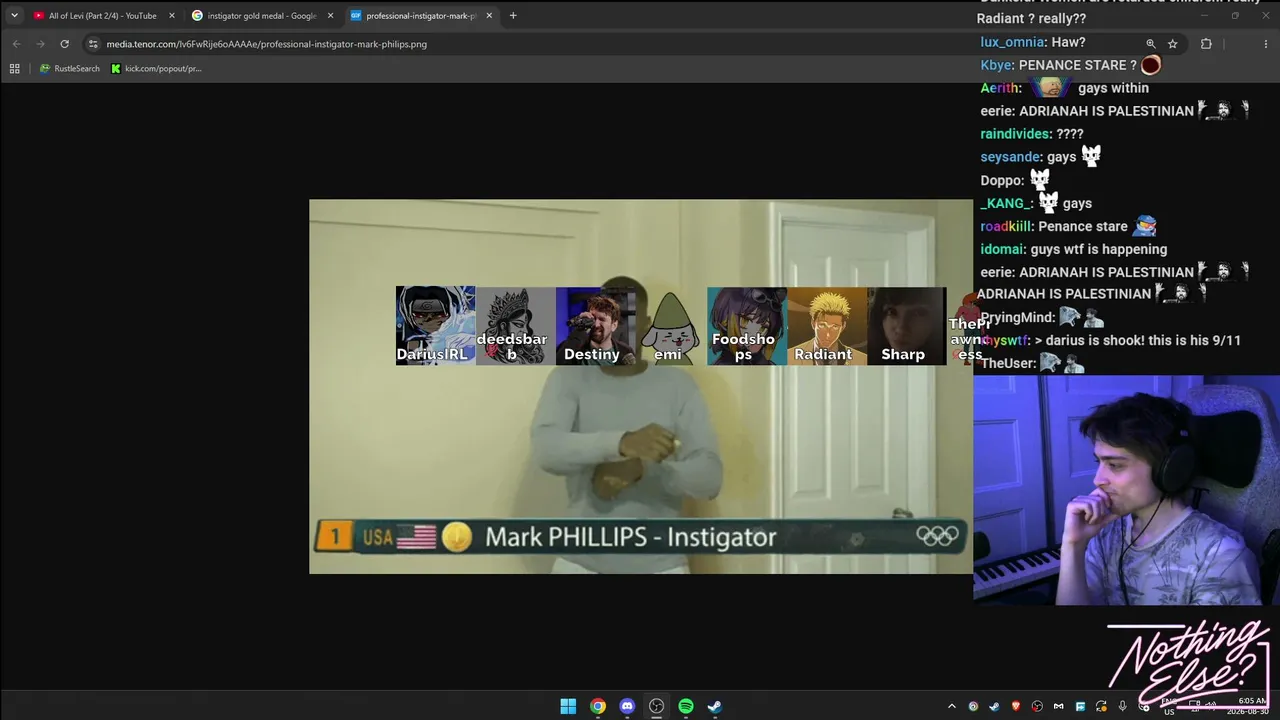
Task: Click the Sharp avatar in the overlay
Action: pos(906,326)
